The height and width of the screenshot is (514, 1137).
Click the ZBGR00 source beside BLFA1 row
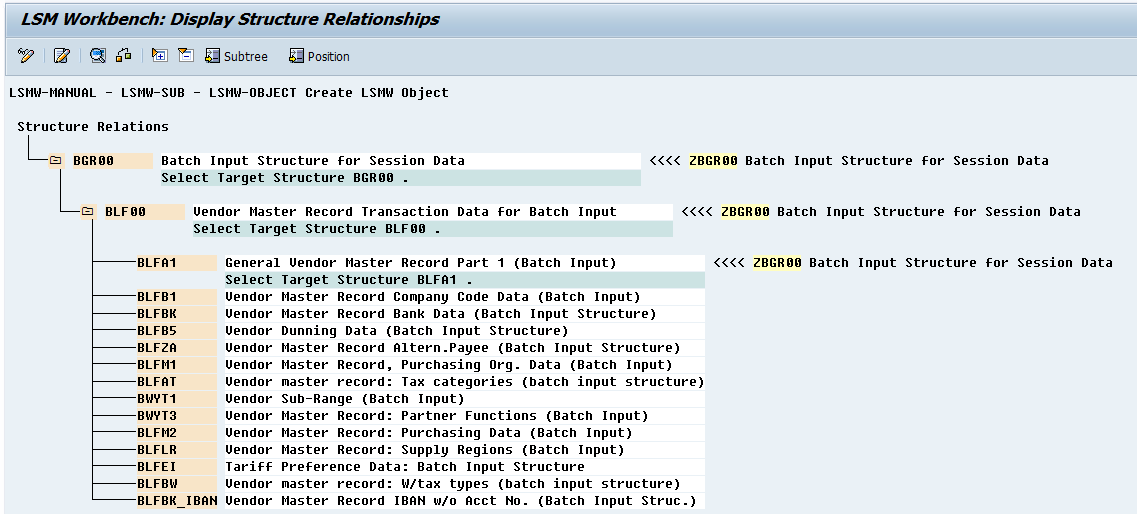click(x=777, y=262)
